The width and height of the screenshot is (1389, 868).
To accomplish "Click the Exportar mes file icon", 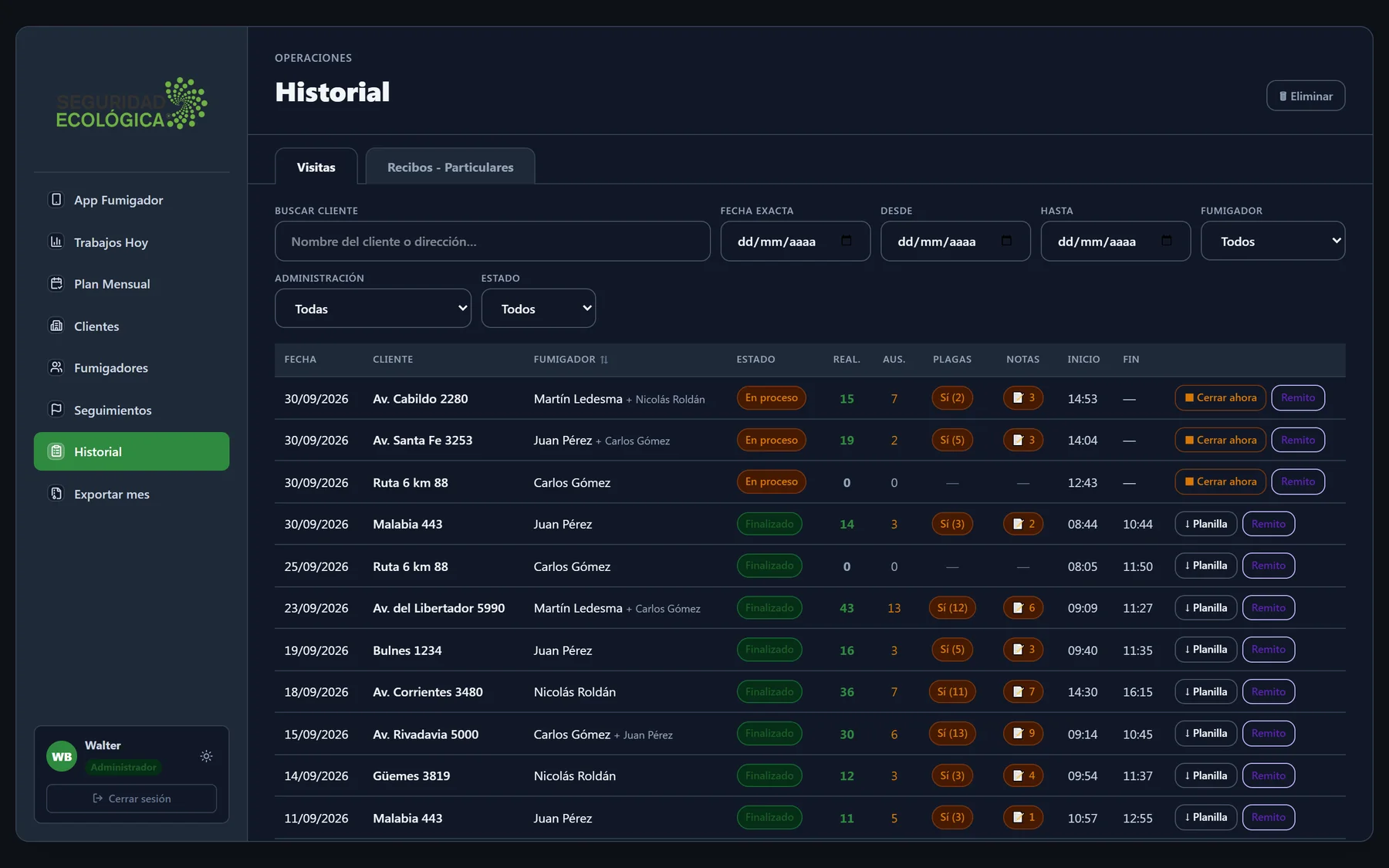I will (56, 494).
